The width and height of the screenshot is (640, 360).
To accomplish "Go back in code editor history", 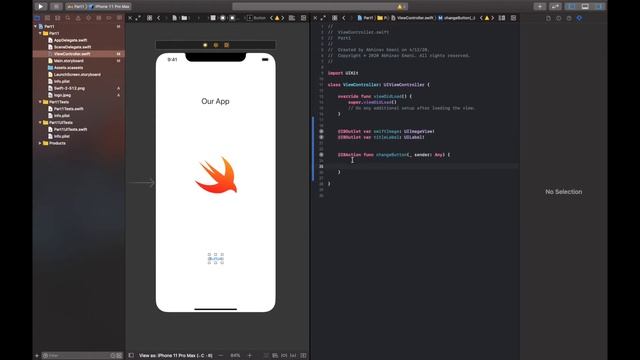I will pos(344,18).
